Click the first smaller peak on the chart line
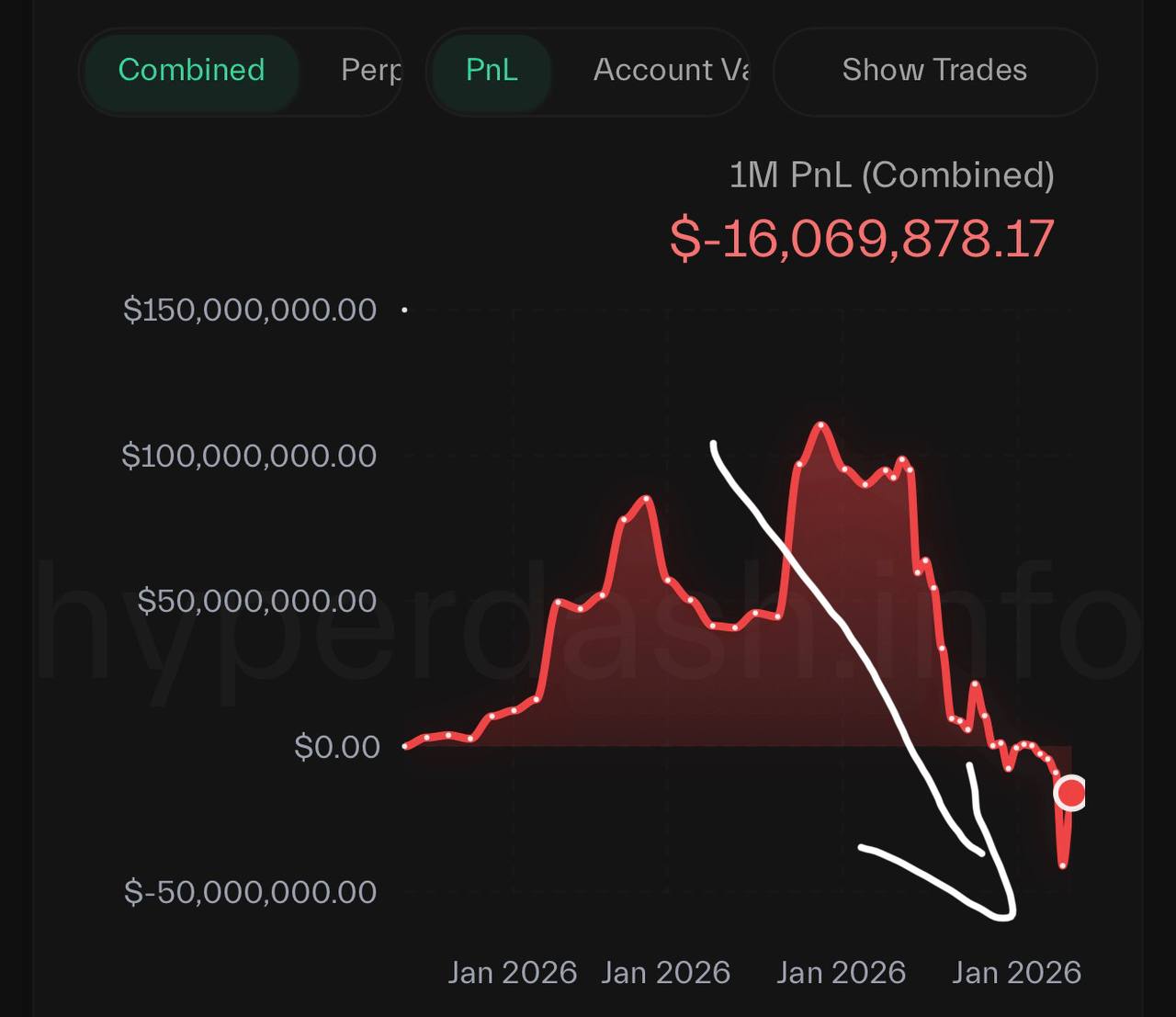The image size is (1176, 1017). 647,499
